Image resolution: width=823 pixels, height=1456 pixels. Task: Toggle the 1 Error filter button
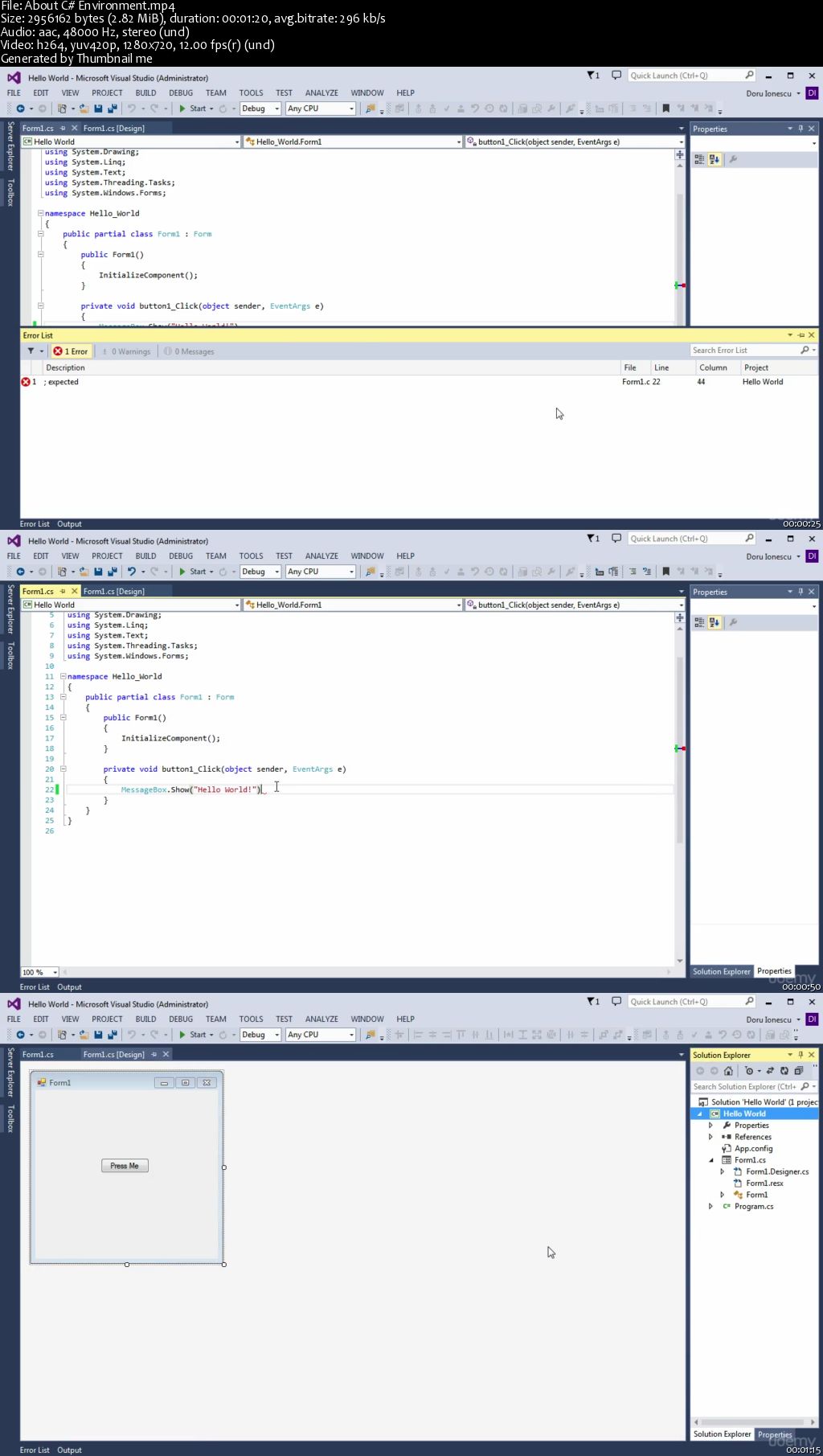(x=71, y=351)
